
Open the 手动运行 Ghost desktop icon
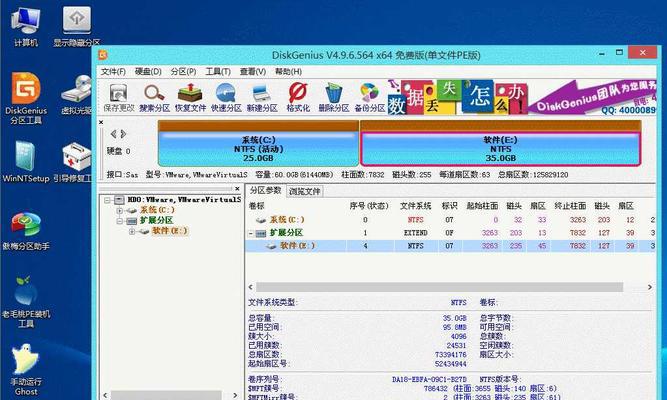point(26,370)
